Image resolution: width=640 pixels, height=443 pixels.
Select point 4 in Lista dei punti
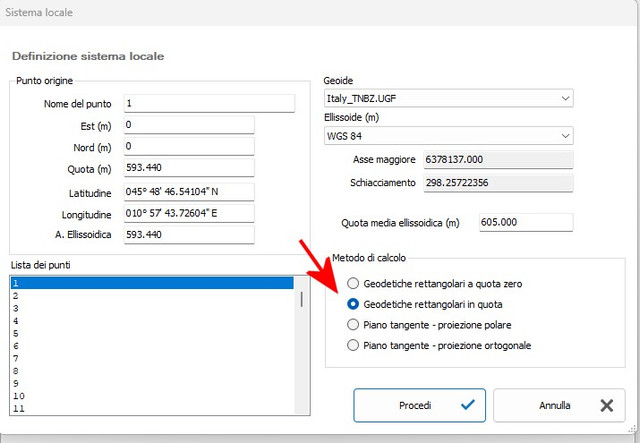tap(152, 321)
